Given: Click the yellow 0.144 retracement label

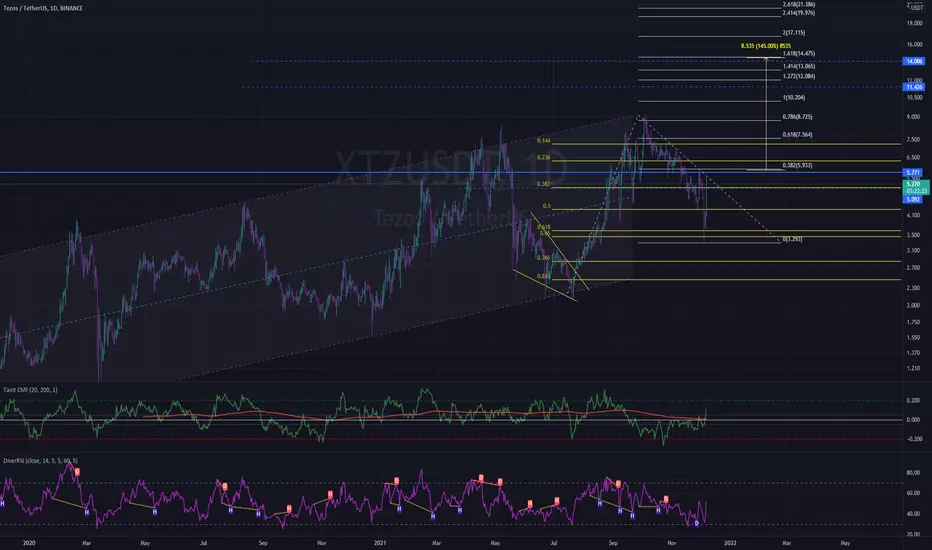Looking at the screenshot, I should pyautogui.click(x=543, y=141).
